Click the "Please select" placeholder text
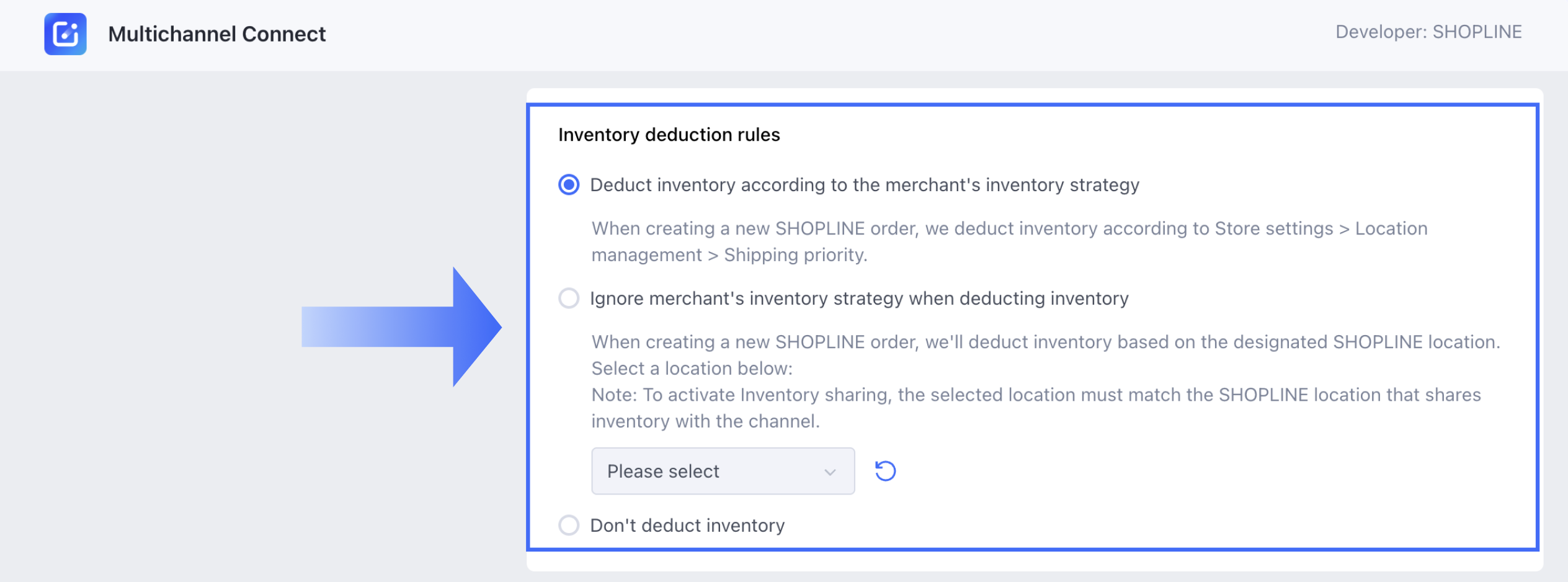Screen dimensions: 1568x582 coord(663,472)
